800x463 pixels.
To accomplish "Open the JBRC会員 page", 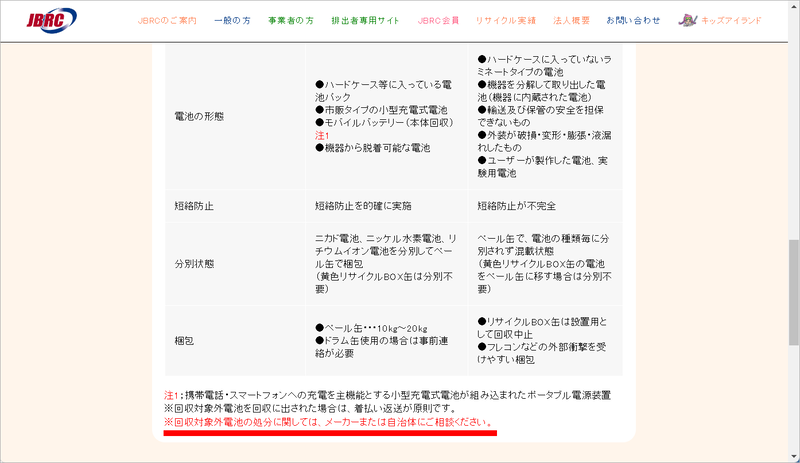I will (x=438, y=21).
